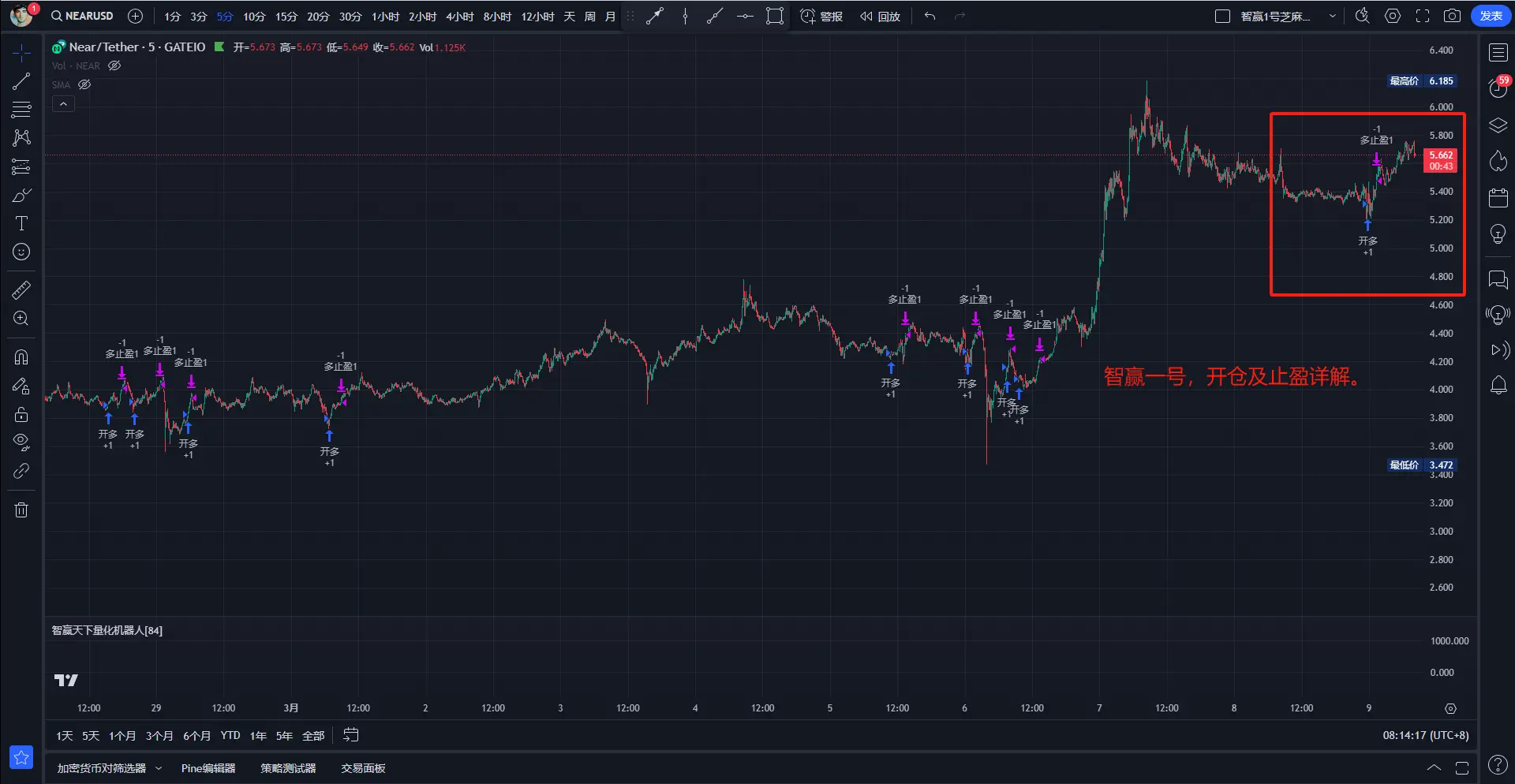Open the 警报 alert creator
The width and height of the screenshot is (1515, 784).
click(x=821, y=16)
